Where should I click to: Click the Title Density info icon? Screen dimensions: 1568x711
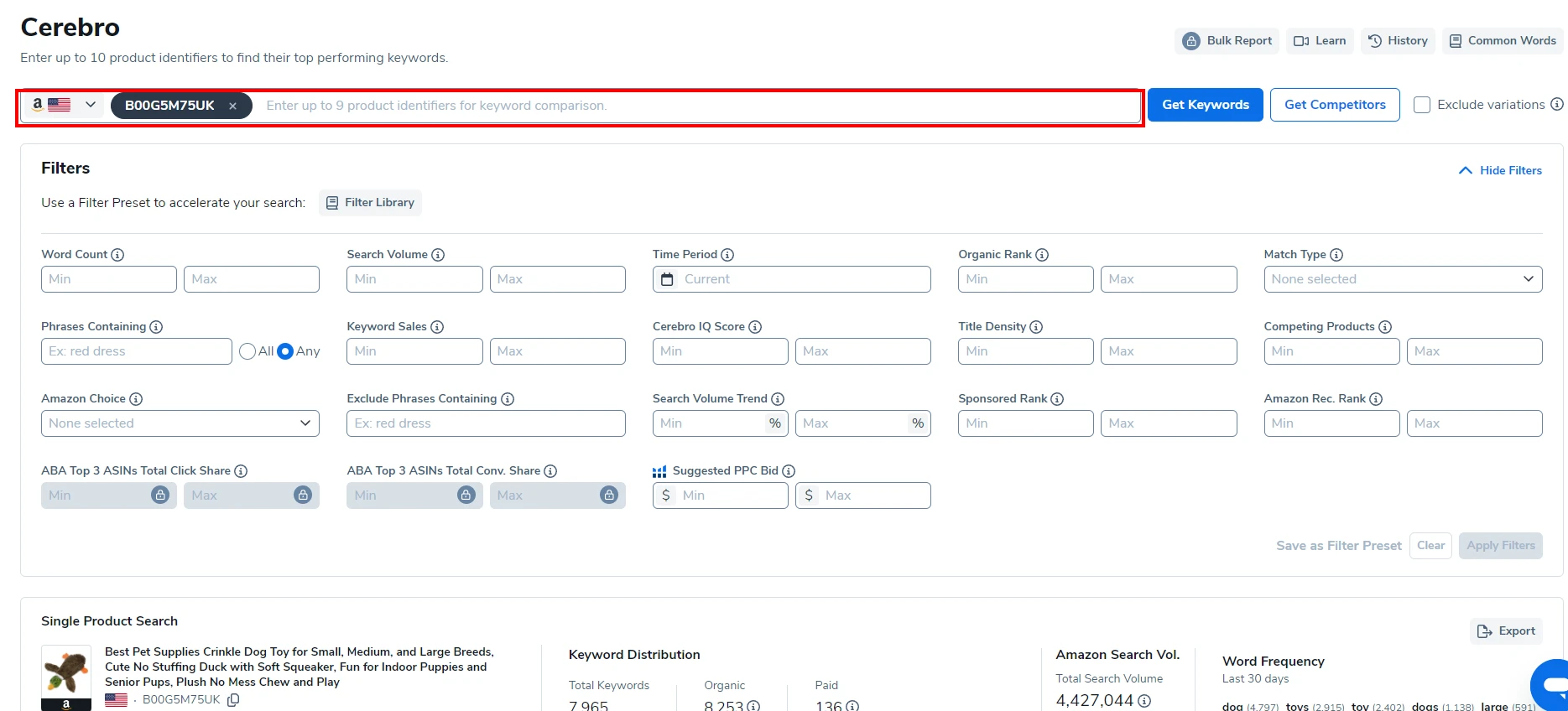1036,327
